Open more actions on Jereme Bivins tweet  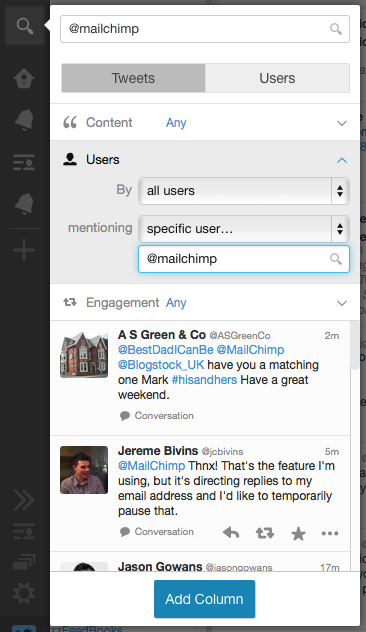[x=330, y=533]
